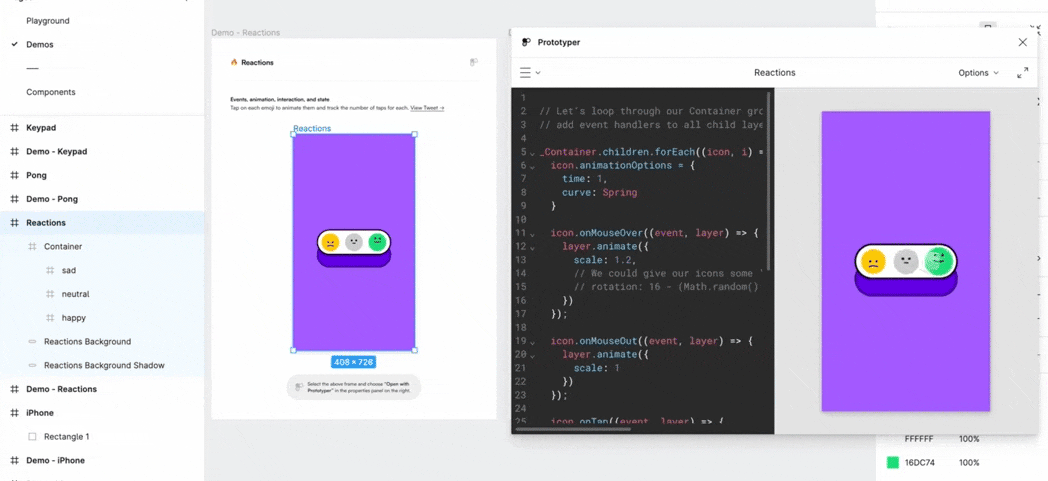The image size is (1048, 481).
Task: Select the frame icon beside Keypad layer
Action: coord(14,128)
